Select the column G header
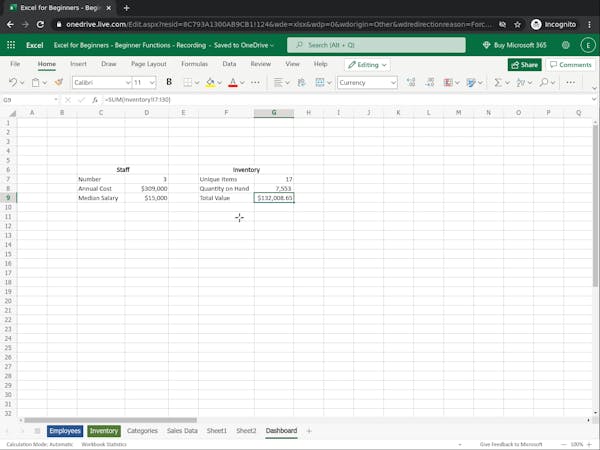 (274, 113)
